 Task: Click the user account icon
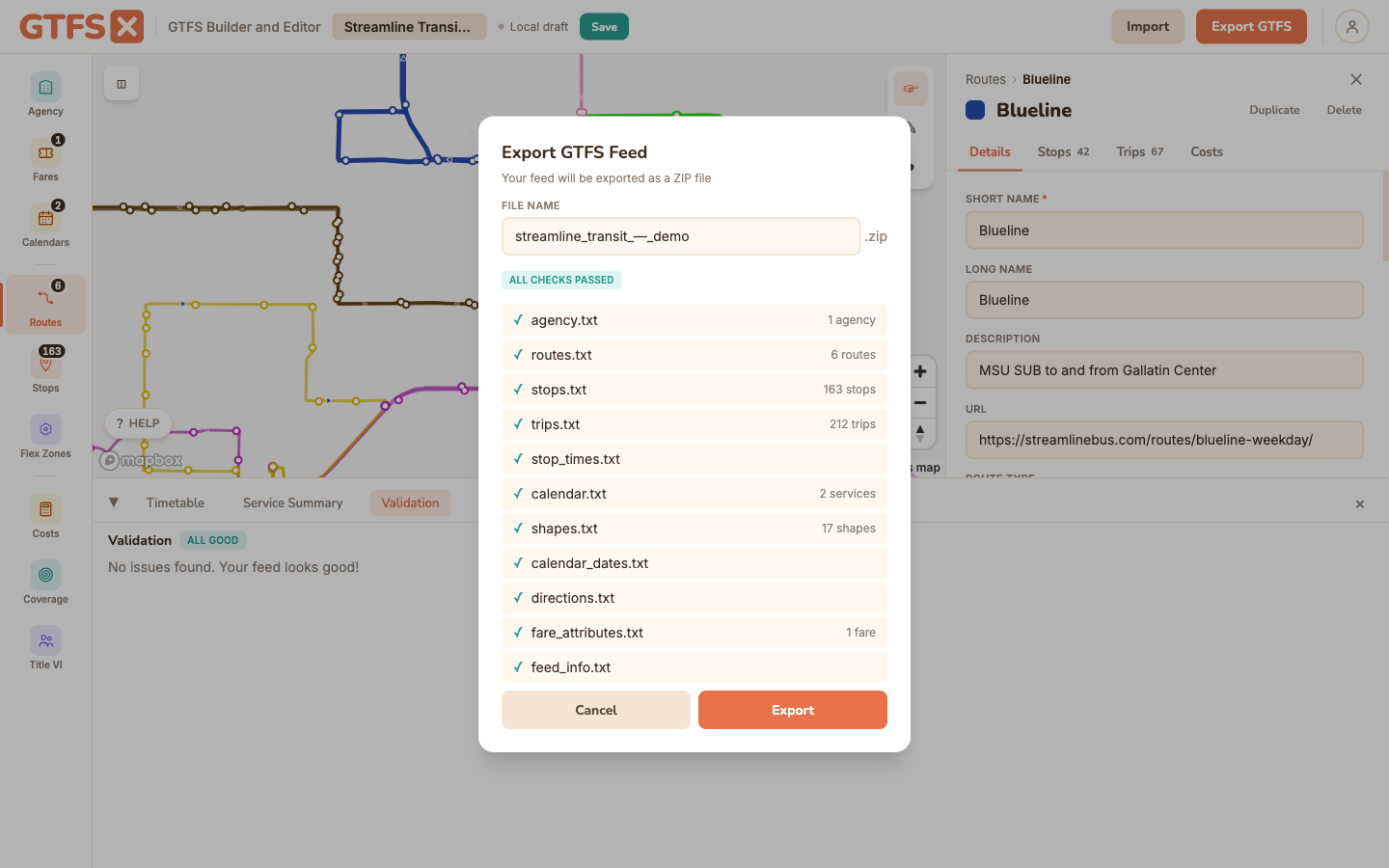pyautogui.click(x=1352, y=27)
